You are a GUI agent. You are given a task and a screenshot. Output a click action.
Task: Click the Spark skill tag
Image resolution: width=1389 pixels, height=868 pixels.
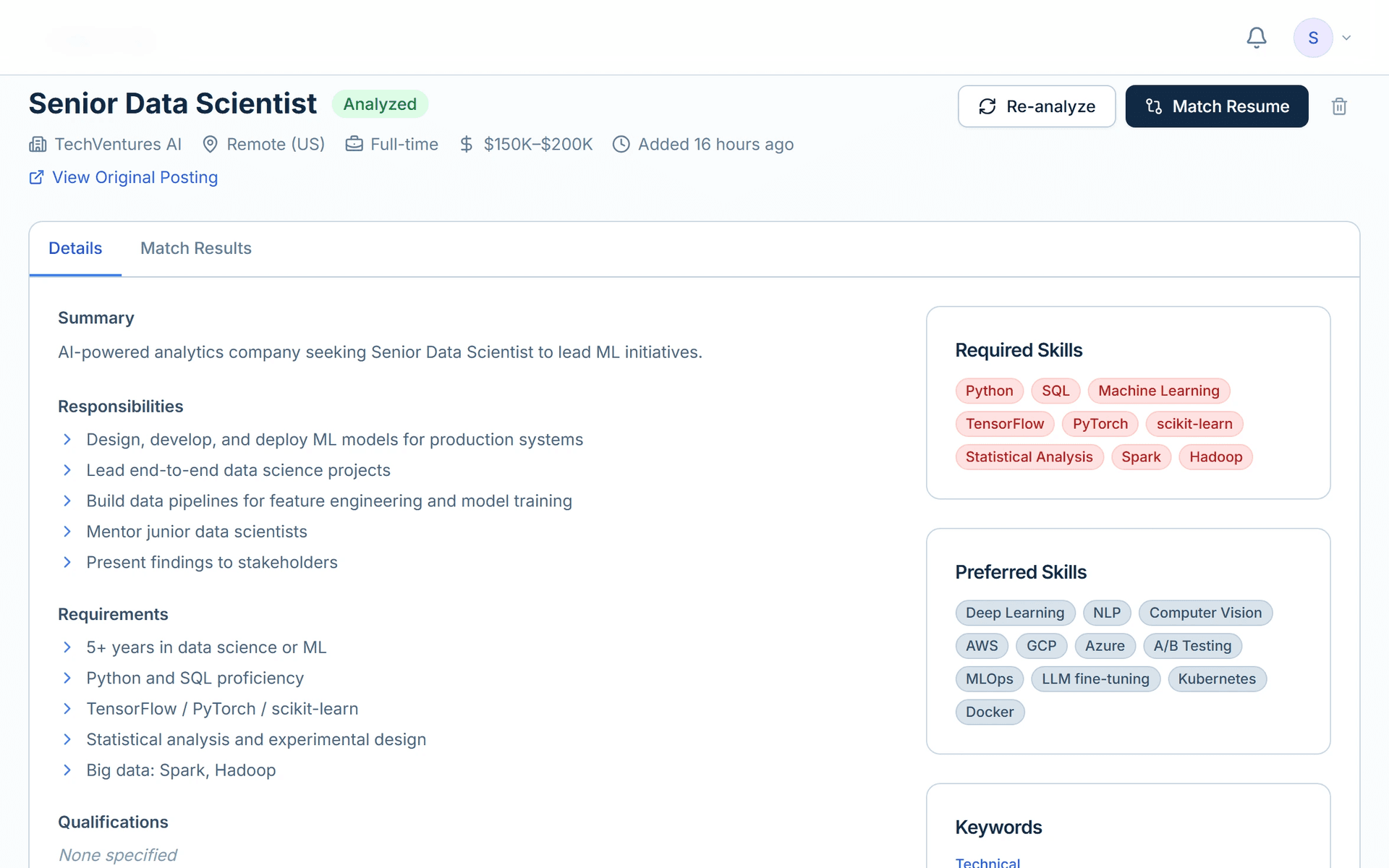pos(1141,457)
